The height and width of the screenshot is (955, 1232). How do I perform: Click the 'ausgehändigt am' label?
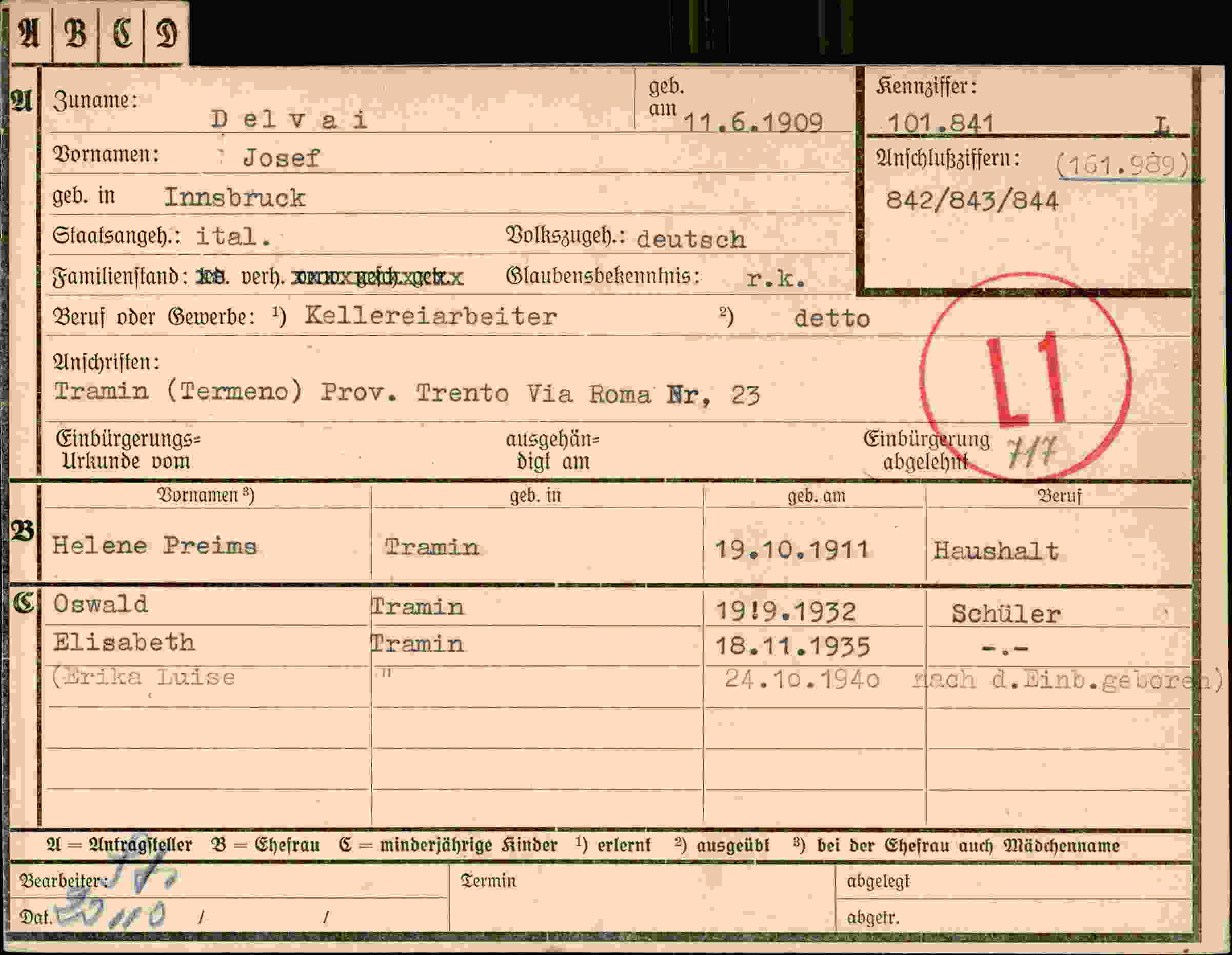pos(552,450)
